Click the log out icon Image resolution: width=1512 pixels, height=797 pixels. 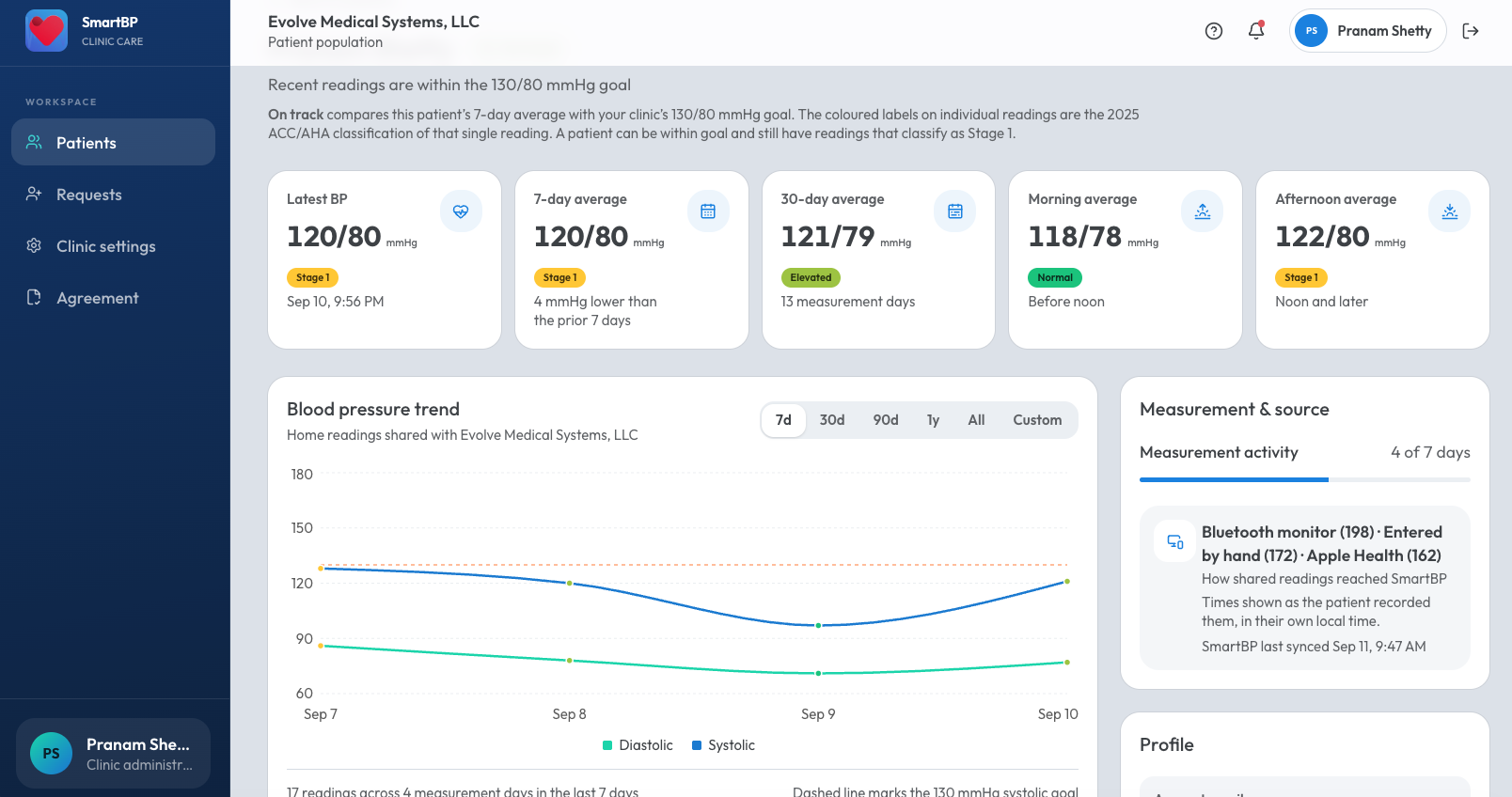[1471, 31]
